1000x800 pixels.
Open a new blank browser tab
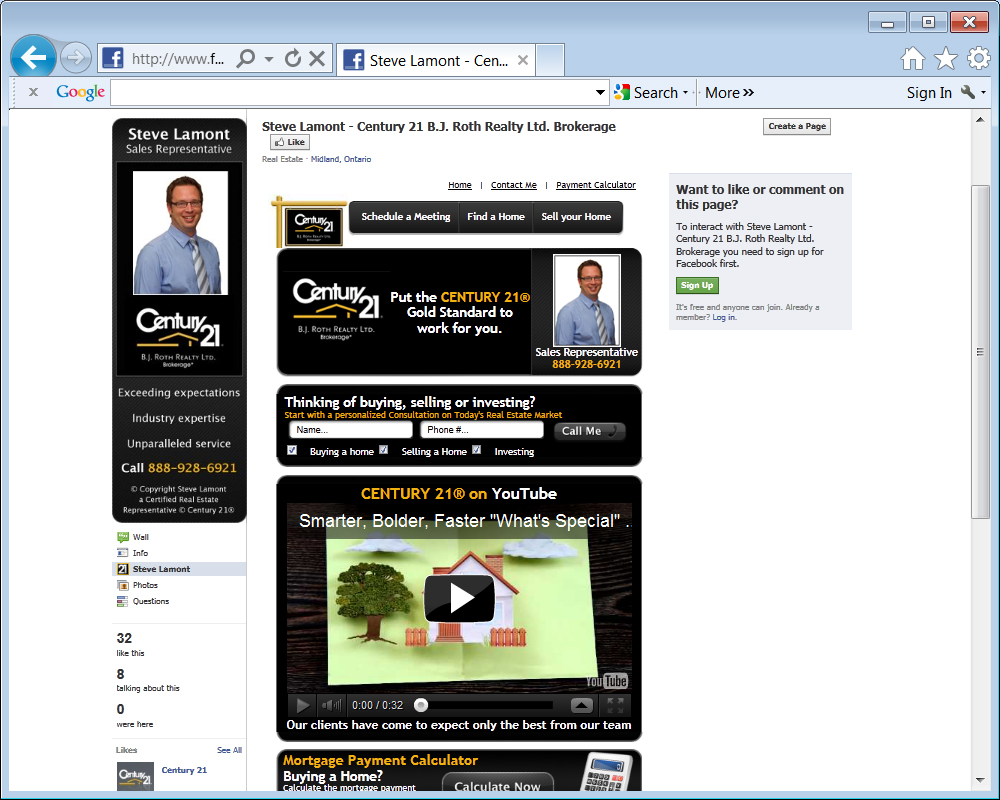[x=550, y=60]
